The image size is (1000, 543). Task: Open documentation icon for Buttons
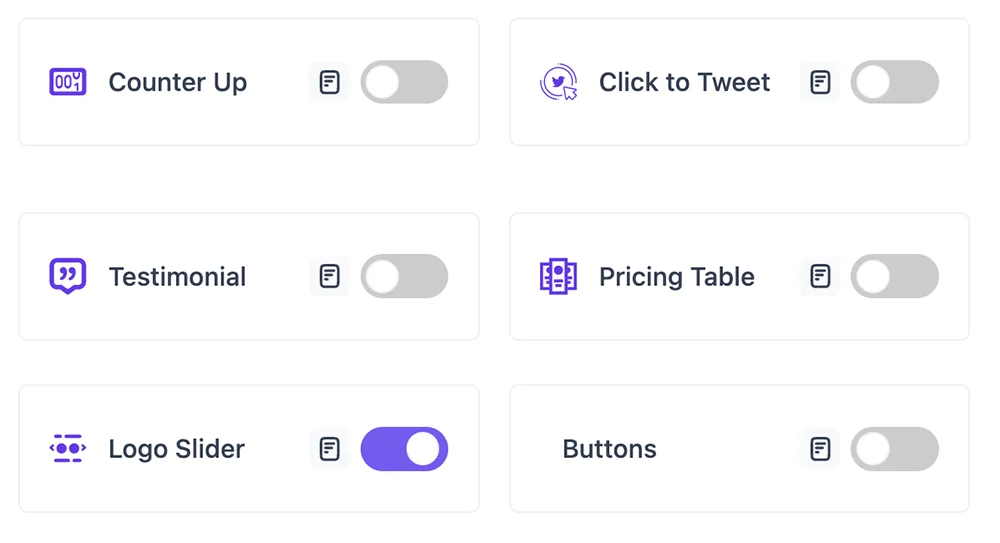[820, 449]
